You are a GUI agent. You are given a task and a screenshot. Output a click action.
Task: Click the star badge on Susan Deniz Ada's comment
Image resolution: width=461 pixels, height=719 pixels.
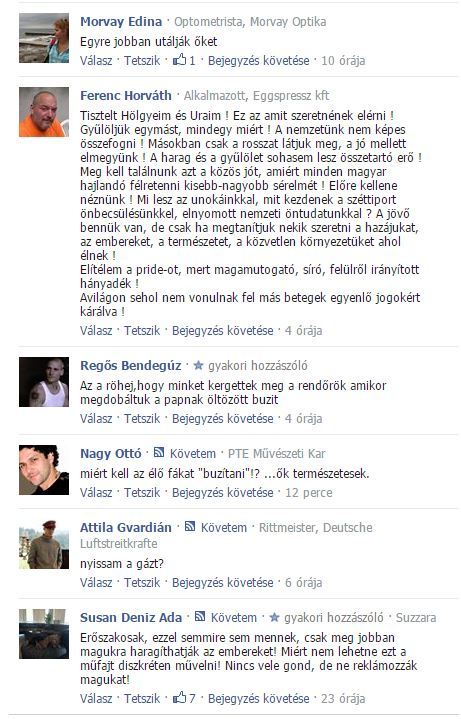[274, 617]
